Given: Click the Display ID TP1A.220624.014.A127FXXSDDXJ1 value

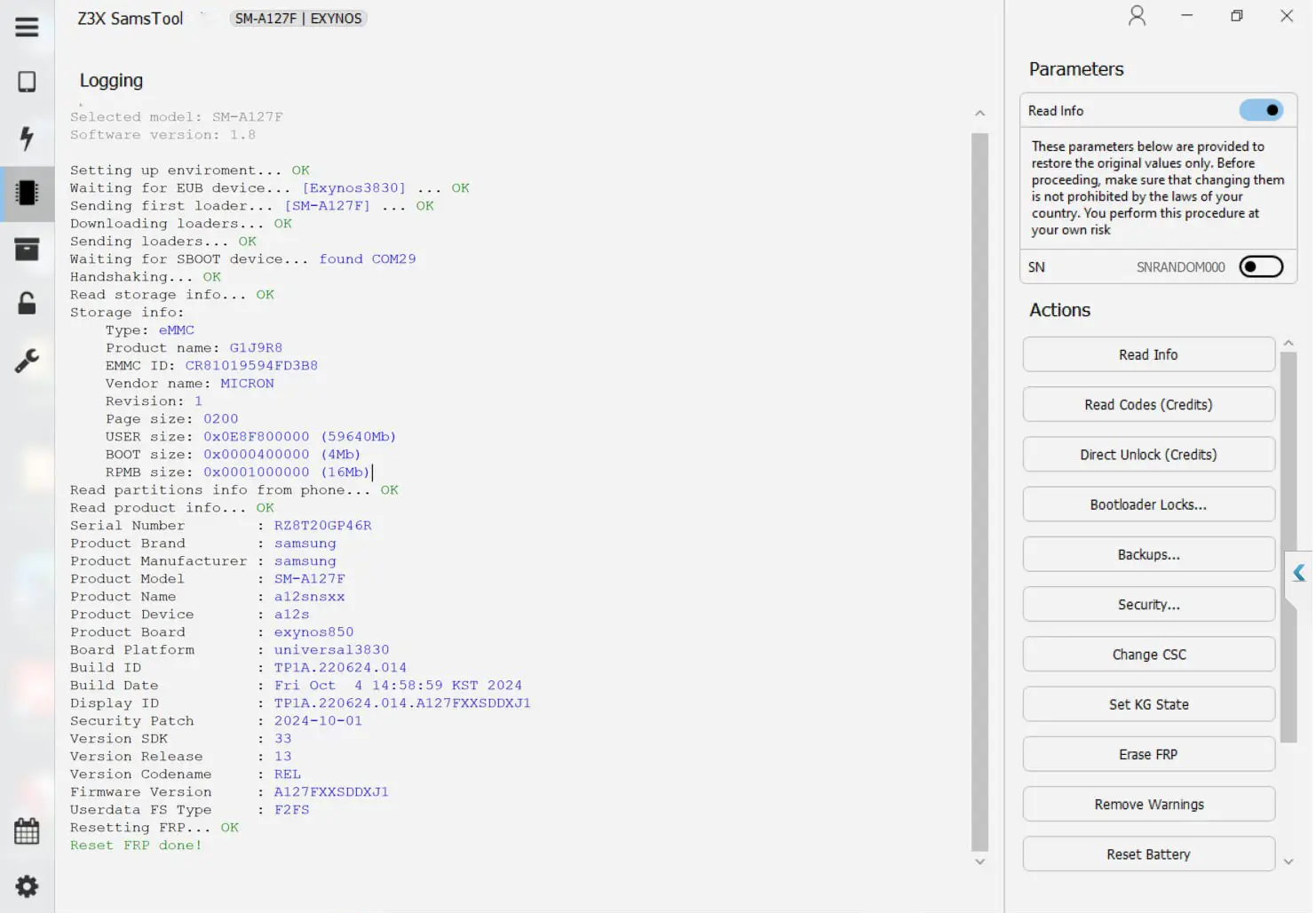Looking at the screenshot, I should tap(402, 703).
